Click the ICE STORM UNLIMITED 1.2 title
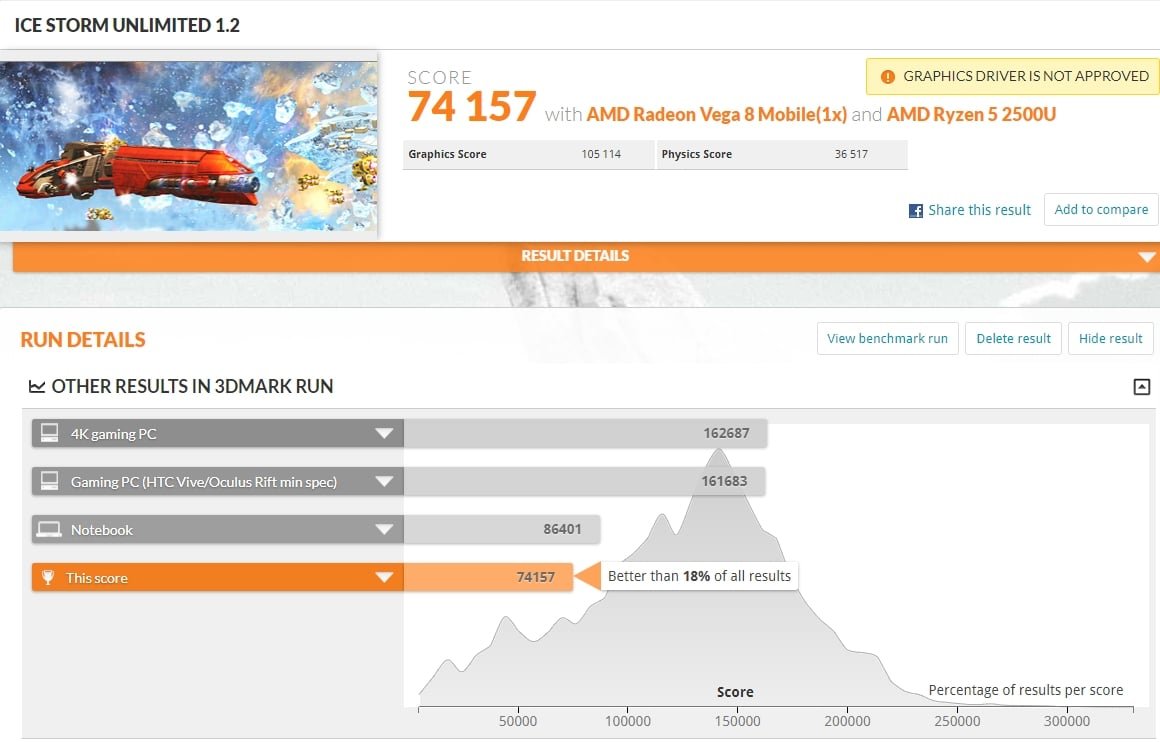 click(x=127, y=25)
